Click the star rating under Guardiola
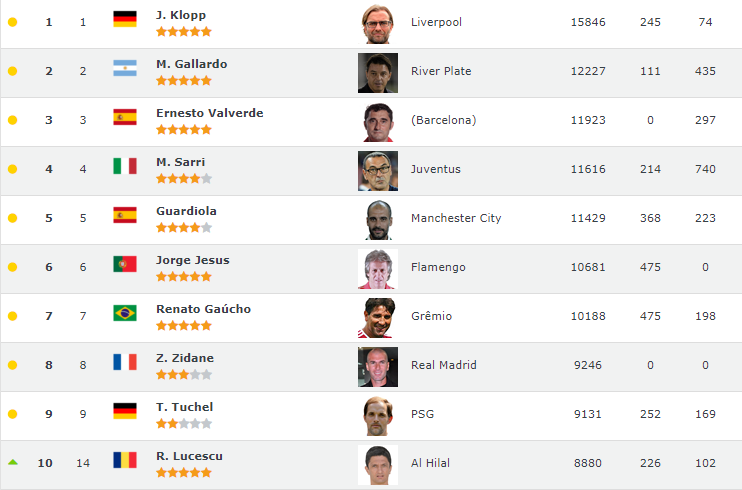 pyautogui.click(x=184, y=228)
